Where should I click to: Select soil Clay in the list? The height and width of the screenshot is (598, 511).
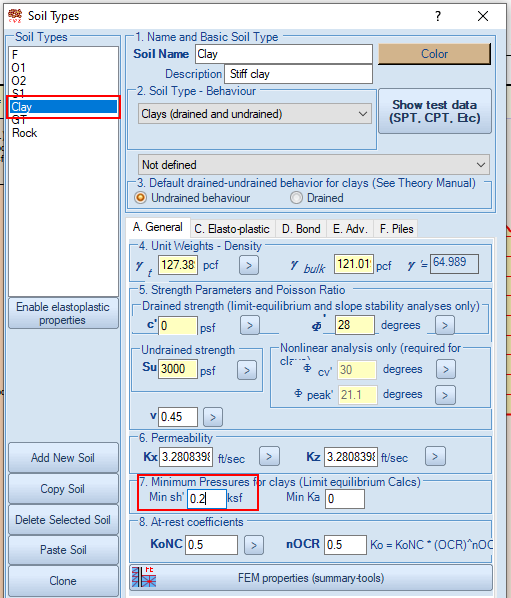click(63, 107)
